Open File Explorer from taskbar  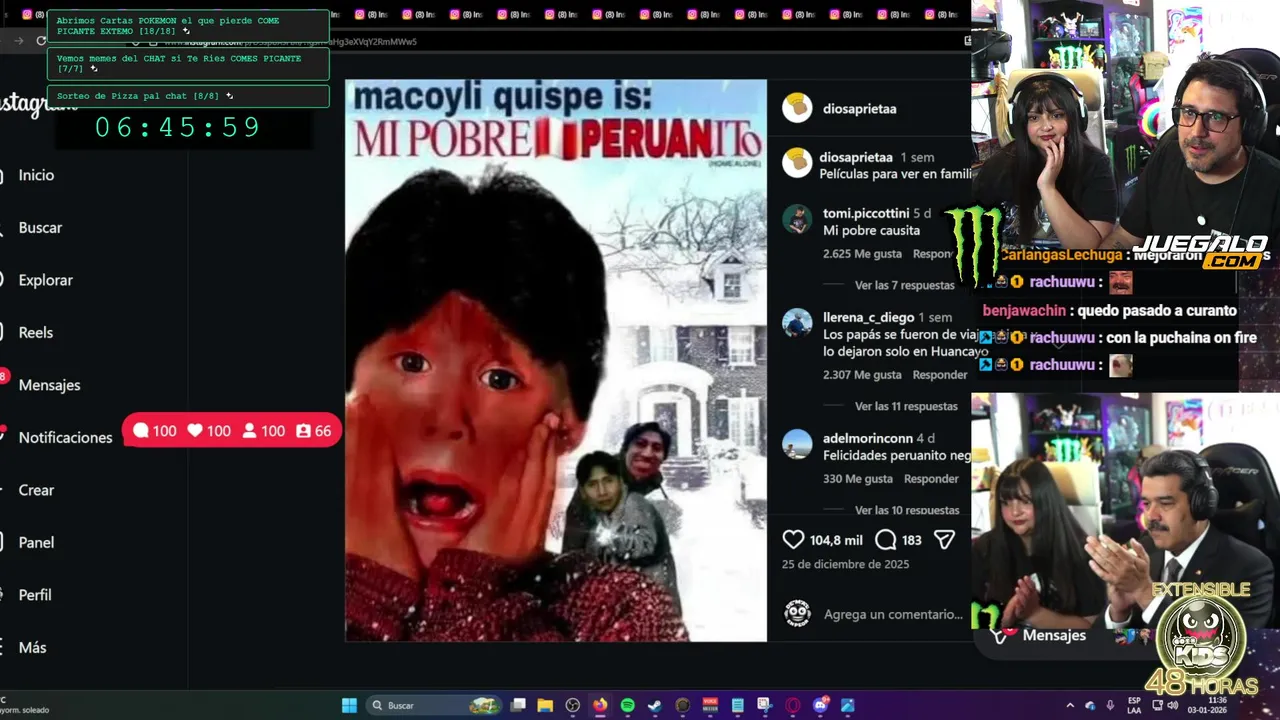545,705
